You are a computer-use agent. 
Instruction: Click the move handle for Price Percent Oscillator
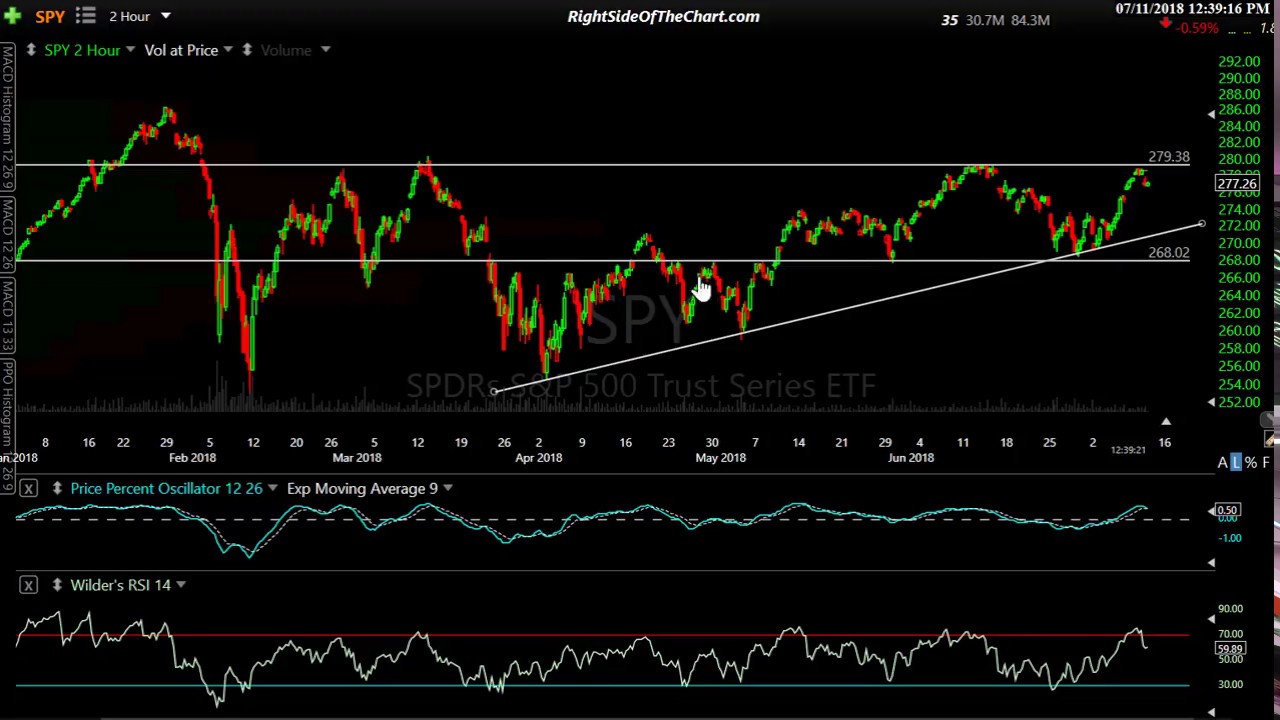pyautogui.click(x=57, y=488)
